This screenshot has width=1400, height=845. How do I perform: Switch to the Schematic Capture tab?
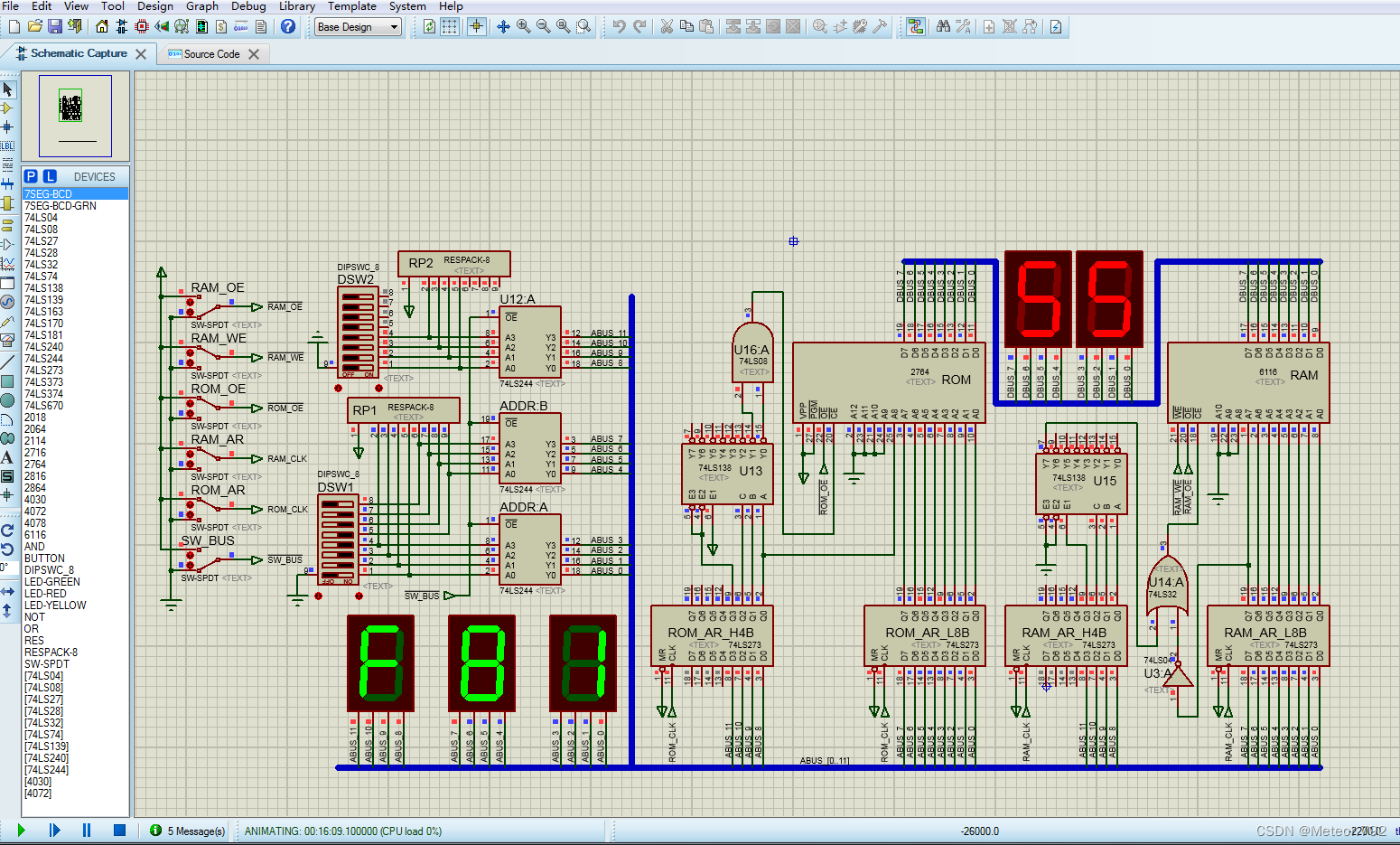(x=79, y=53)
